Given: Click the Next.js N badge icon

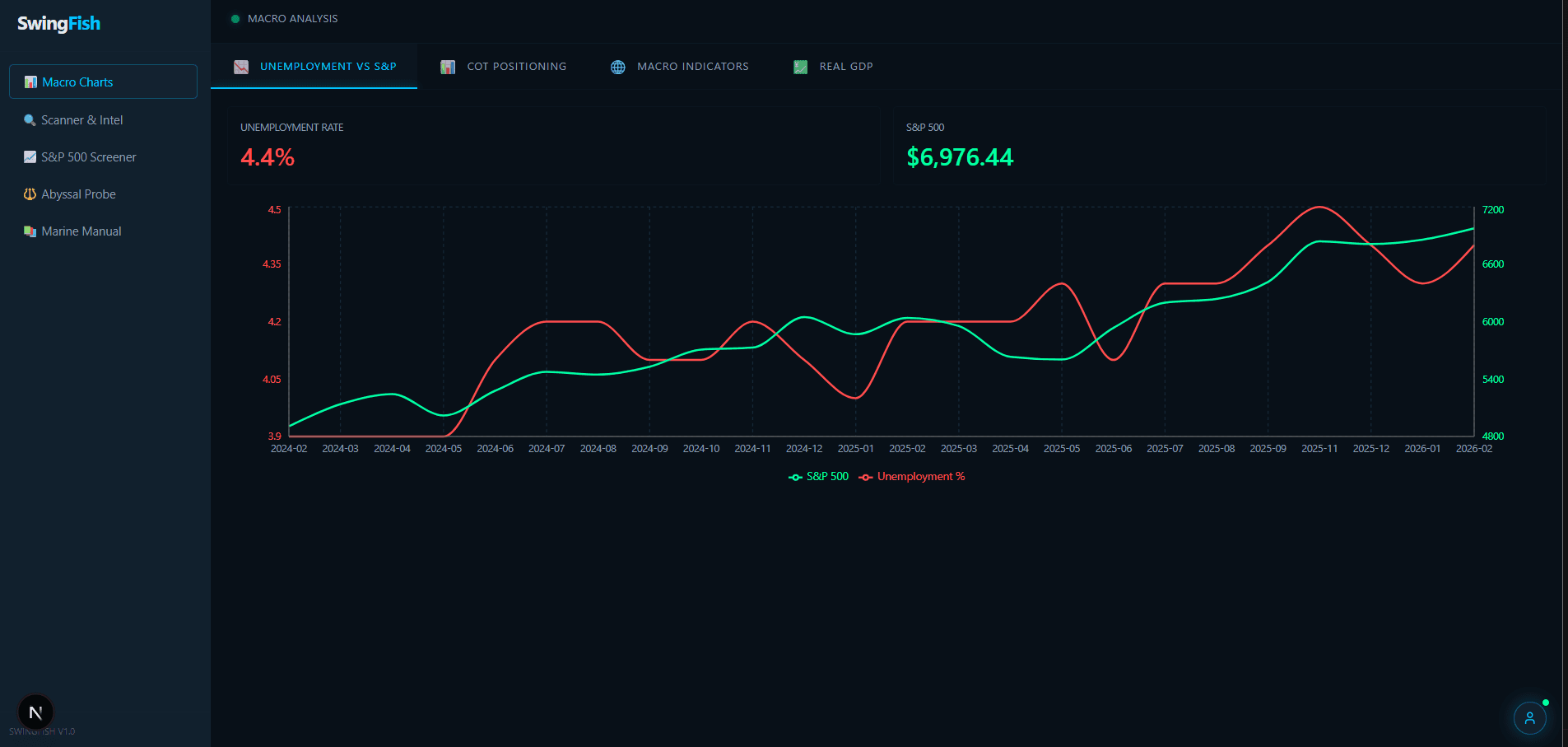Looking at the screenshot, I should (x=35, y=712).
